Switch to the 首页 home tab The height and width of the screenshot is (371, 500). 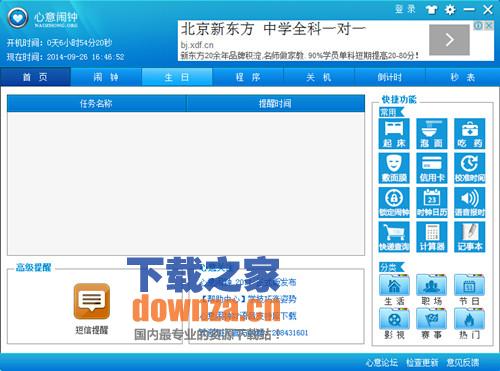(35, 77)
